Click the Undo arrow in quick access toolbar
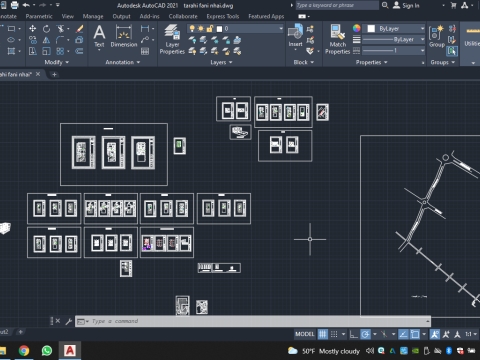The width and height of the screenshot is (480, 360). click(x=26, y=5)
